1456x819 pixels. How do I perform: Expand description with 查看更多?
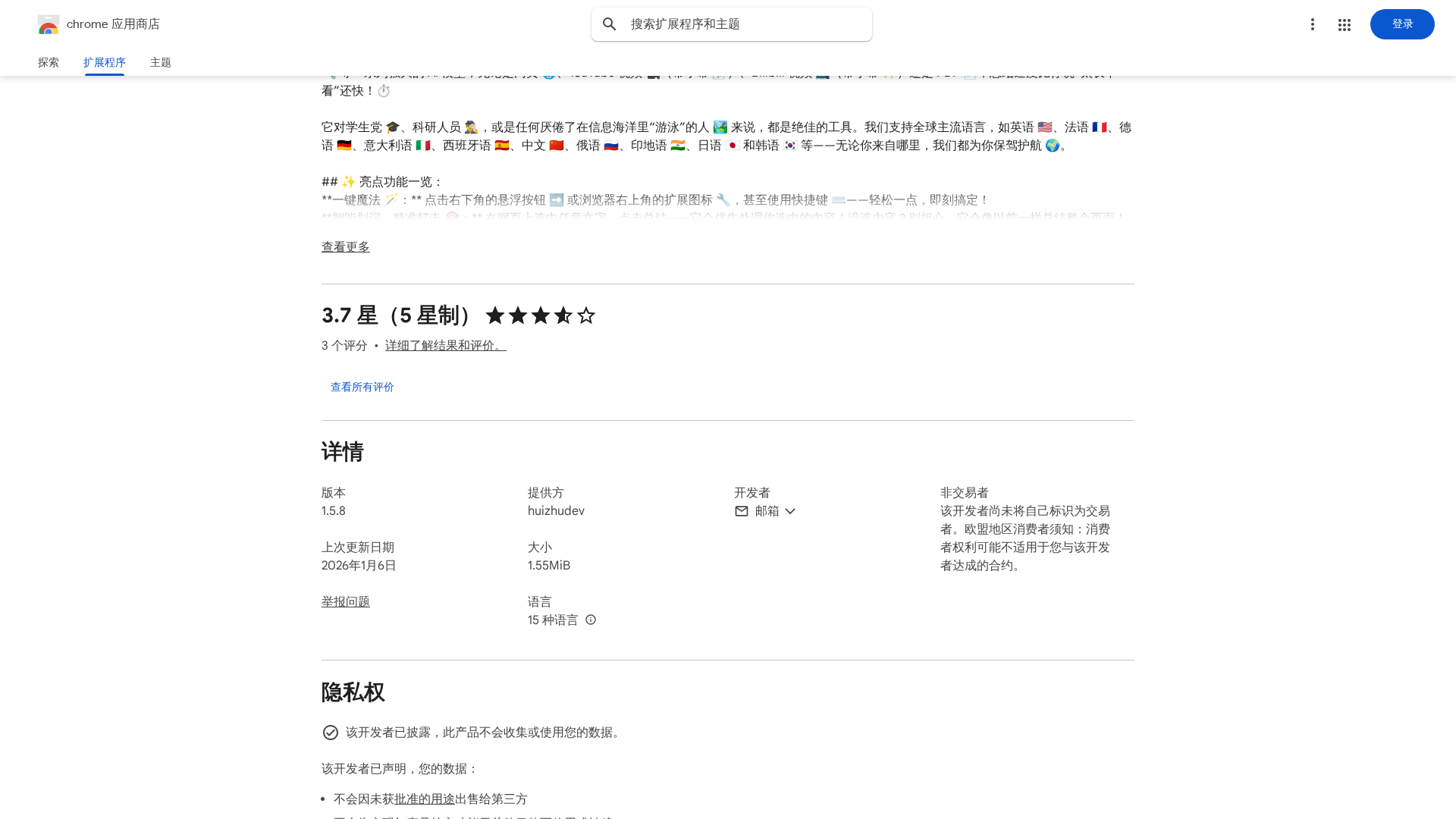pyautogui.click(x=346, y=247)
